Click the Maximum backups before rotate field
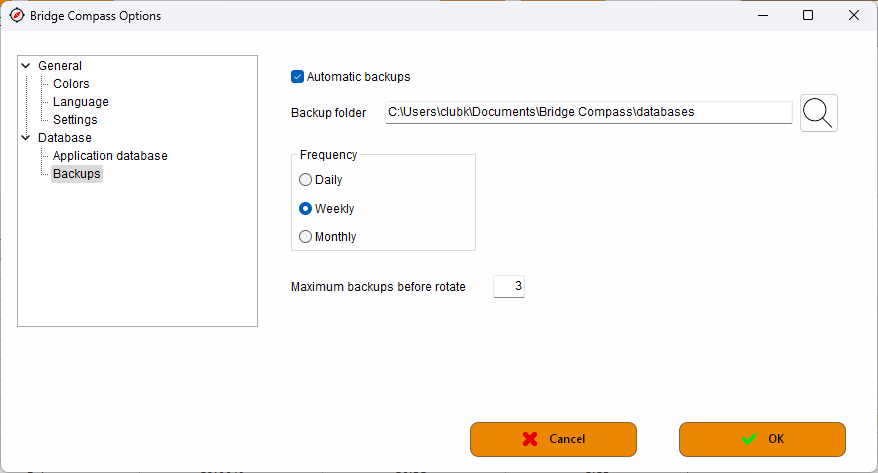This screenshot has width=878, height=473. [508, 287]
